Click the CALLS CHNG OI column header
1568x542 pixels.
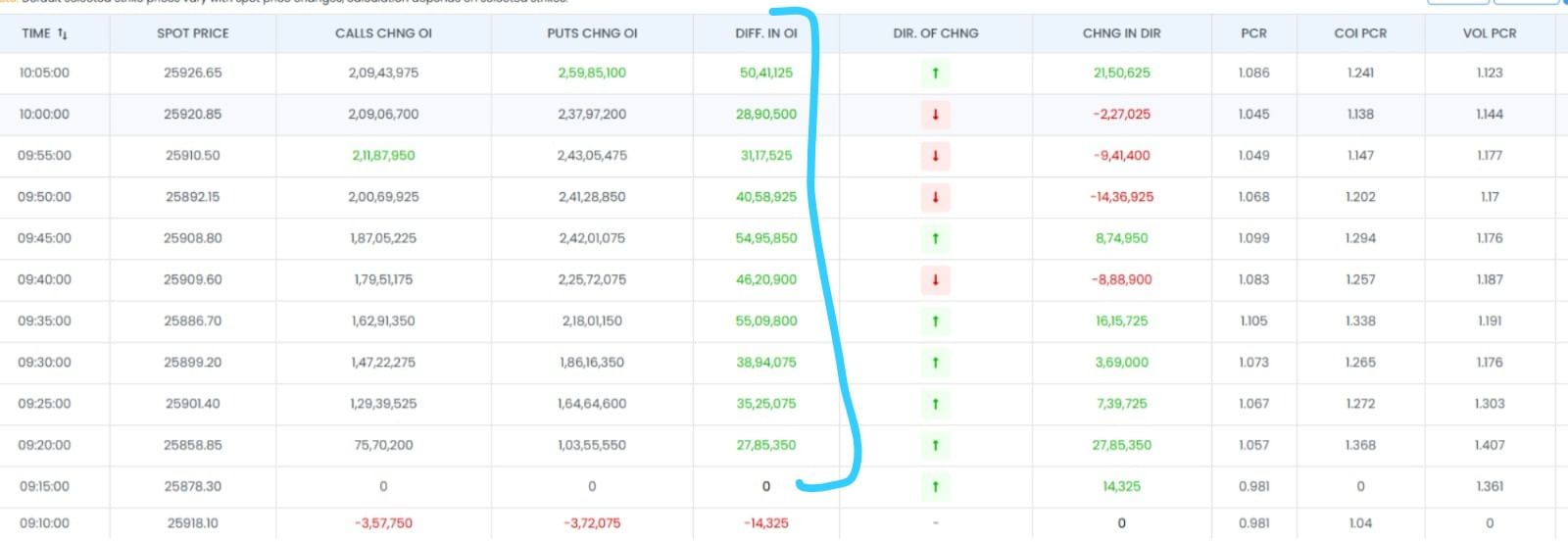tap(383, 33)
